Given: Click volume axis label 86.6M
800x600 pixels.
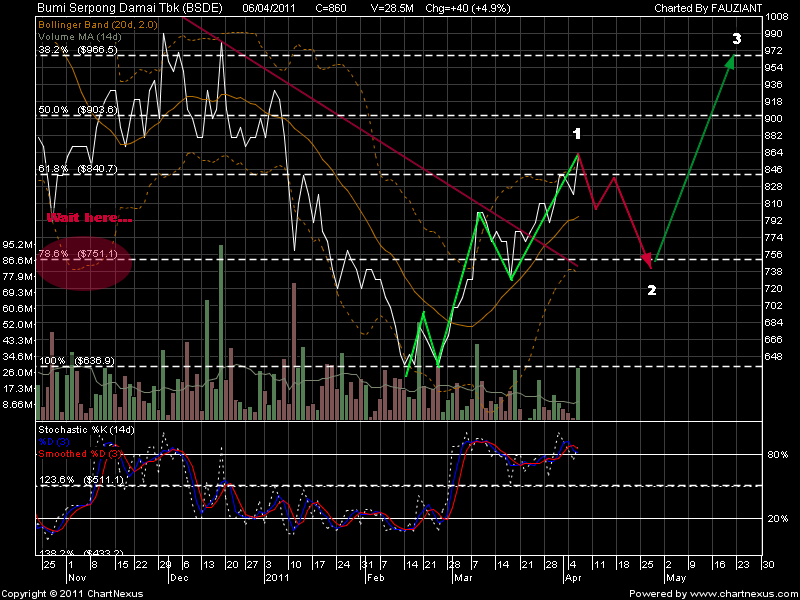Looking at the screenshot, I should pos(18,260).
